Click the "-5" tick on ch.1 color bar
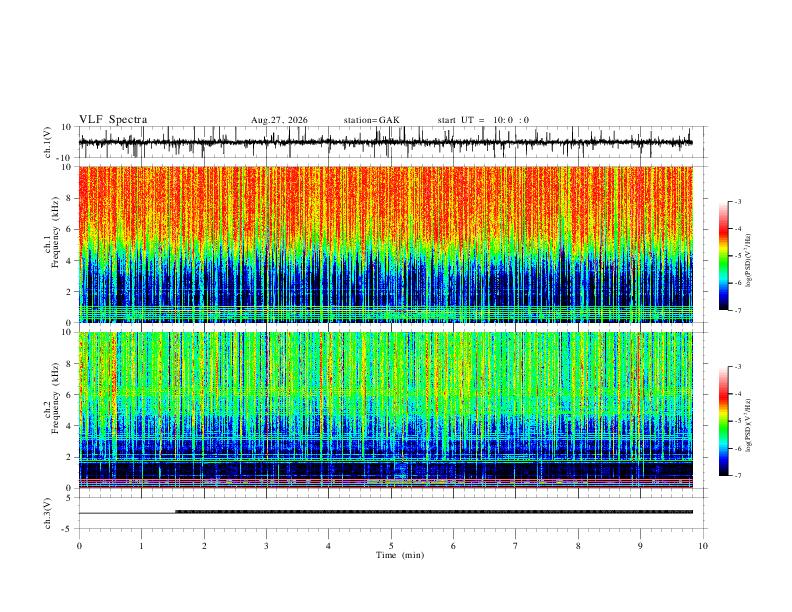 (x=737, y=256)
